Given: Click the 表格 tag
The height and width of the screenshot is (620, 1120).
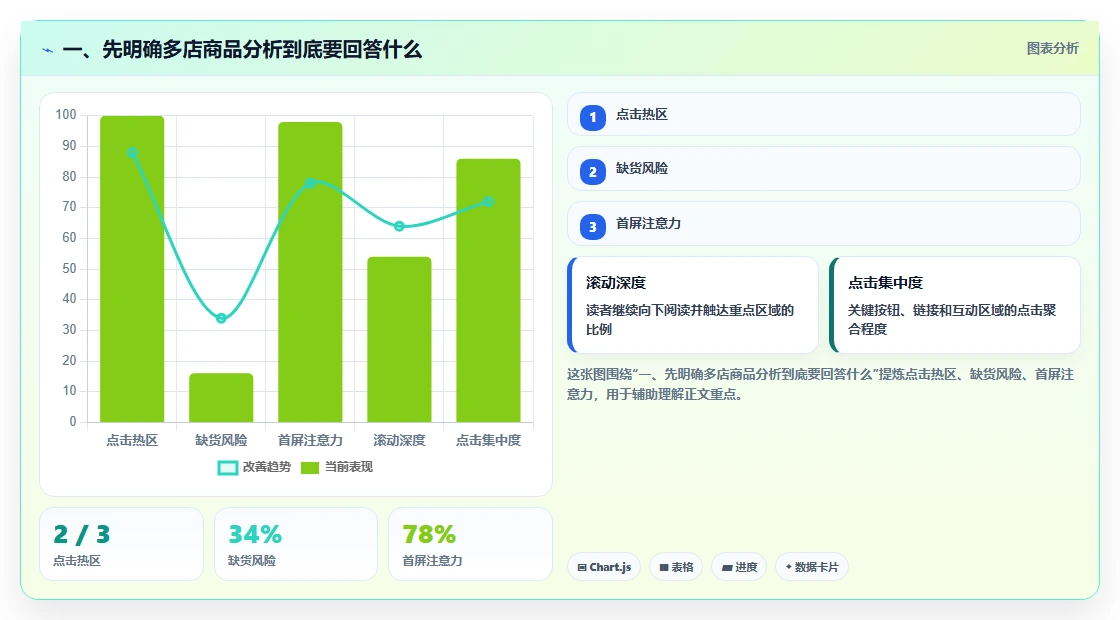Looking at the screenshot, I should [676, 567].
